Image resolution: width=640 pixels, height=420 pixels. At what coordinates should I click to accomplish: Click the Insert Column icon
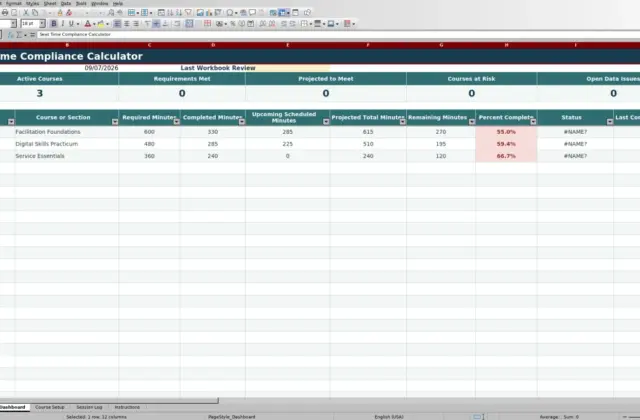point(144,13)
